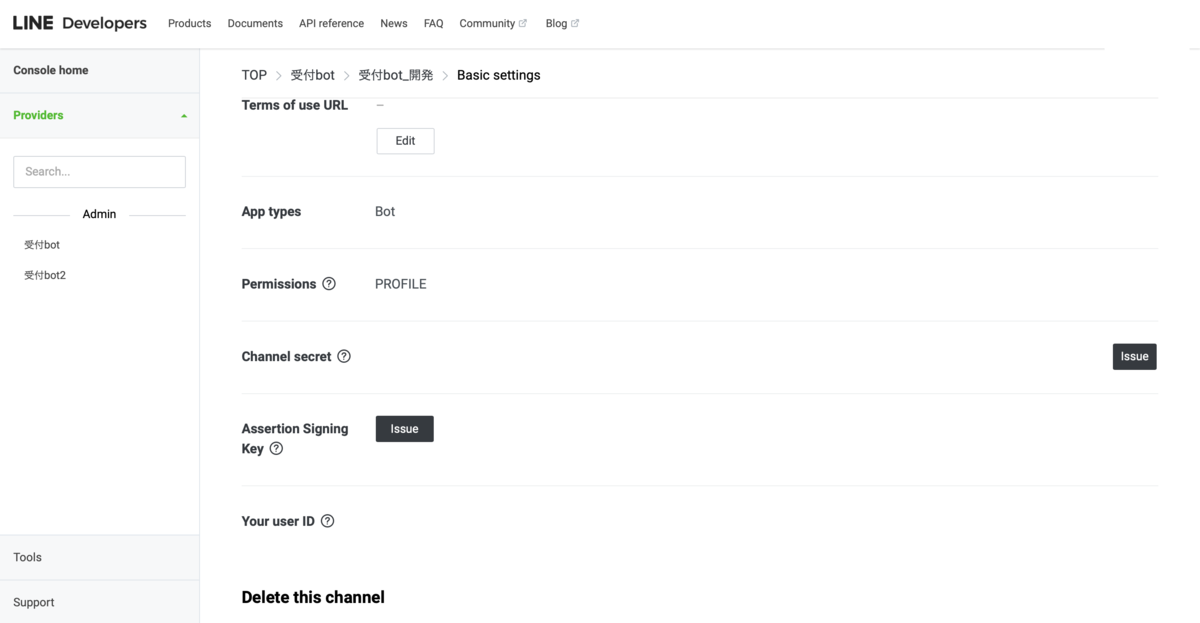Edit the Terms of use URL
Viewport: 1200px width, 623px height.
[405, 141]
